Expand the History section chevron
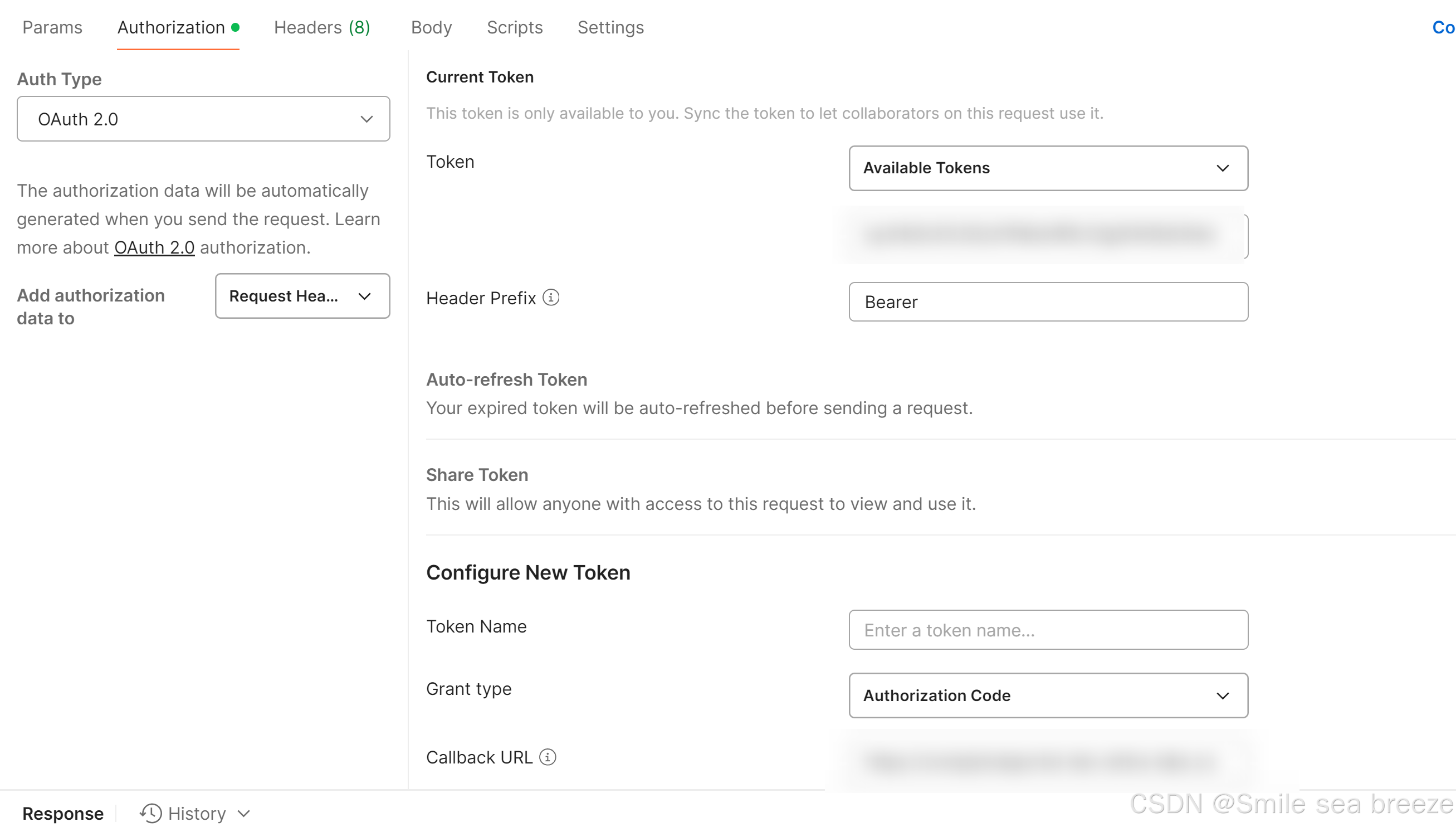Screen dimensions: 1456x827 244,814
